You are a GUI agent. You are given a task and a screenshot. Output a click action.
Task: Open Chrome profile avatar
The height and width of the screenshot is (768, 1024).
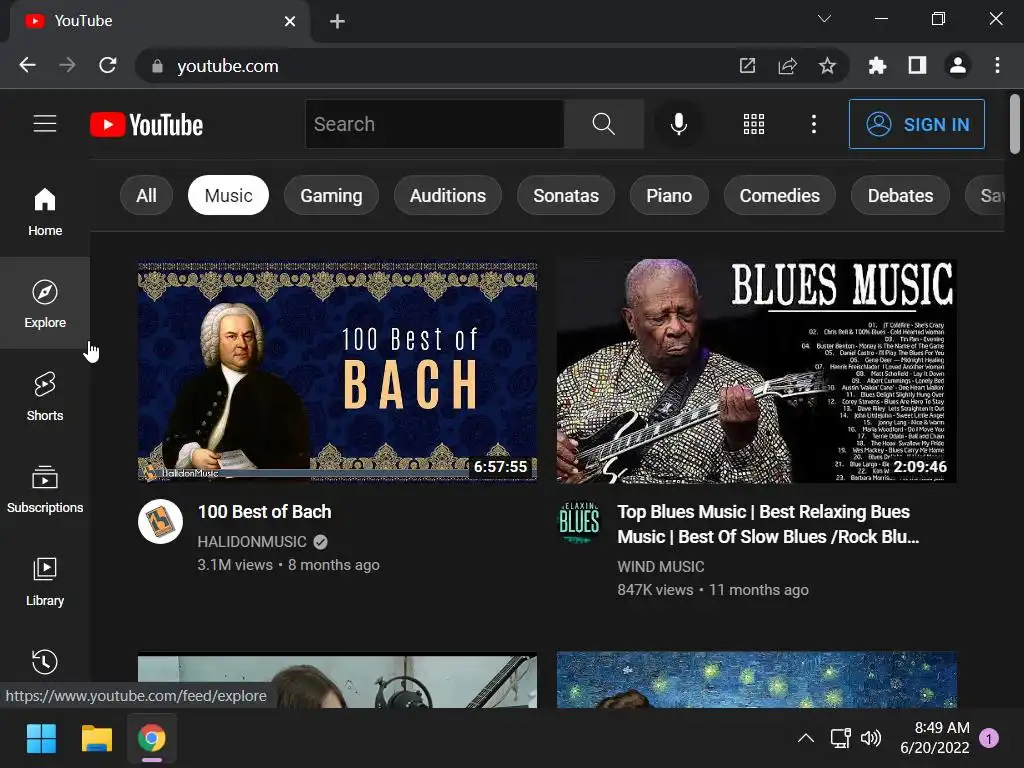coord(958,65)
